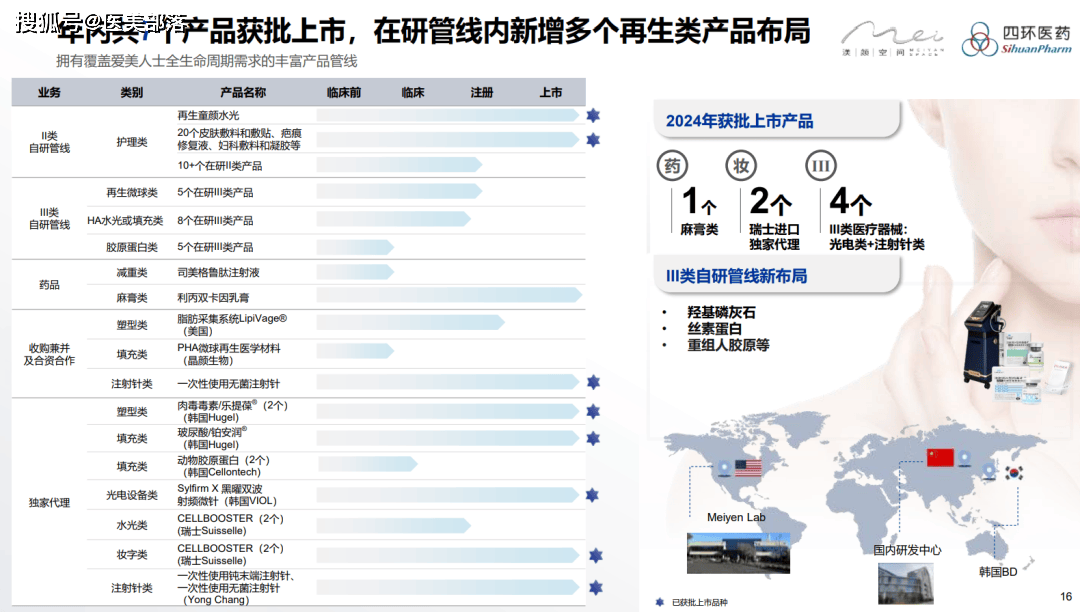Click the location pin beside Korean flag
This screenshot has width=1080, height=612.
pos(990,472)
